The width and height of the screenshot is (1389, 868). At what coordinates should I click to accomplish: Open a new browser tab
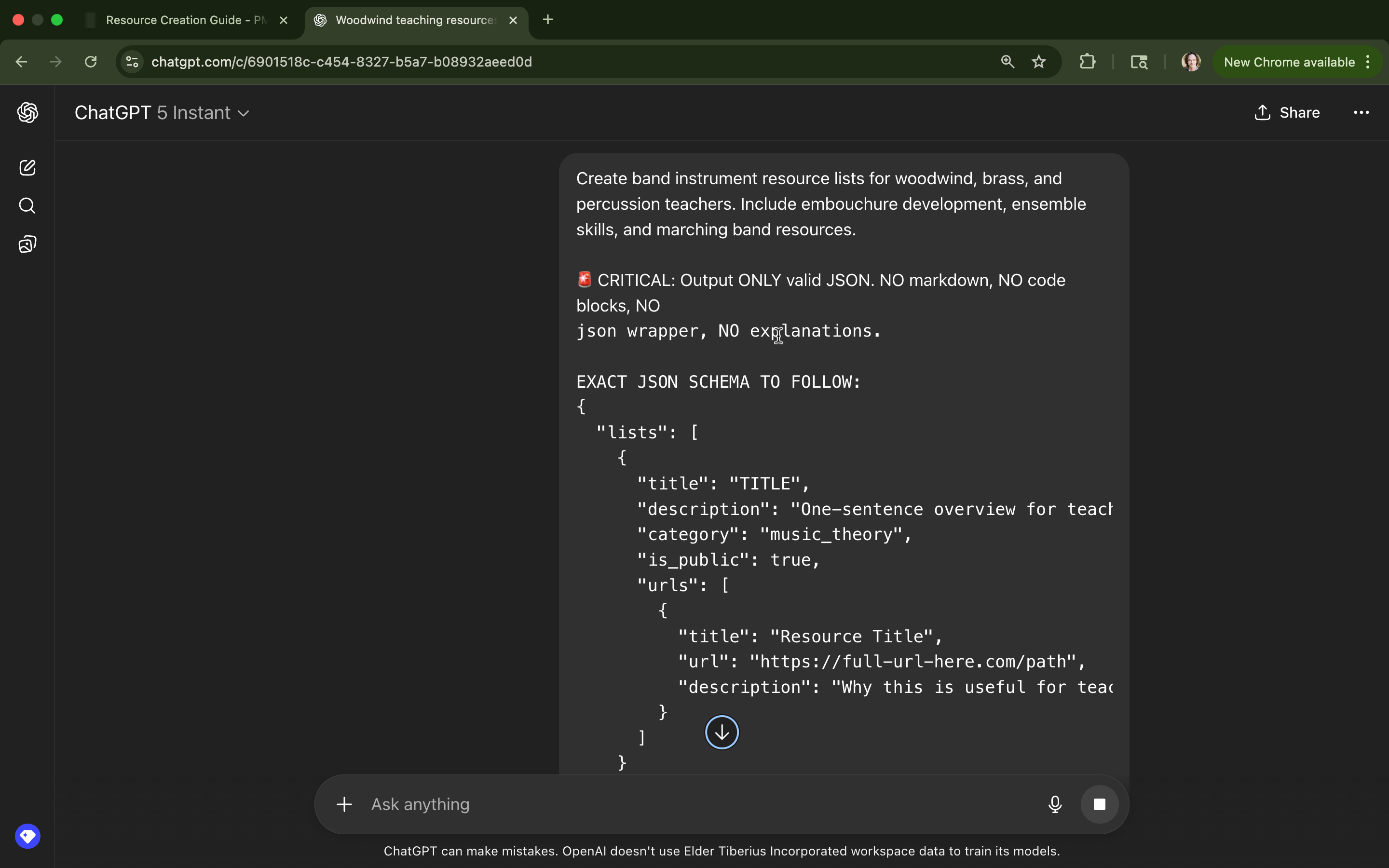tap(547, 20)
